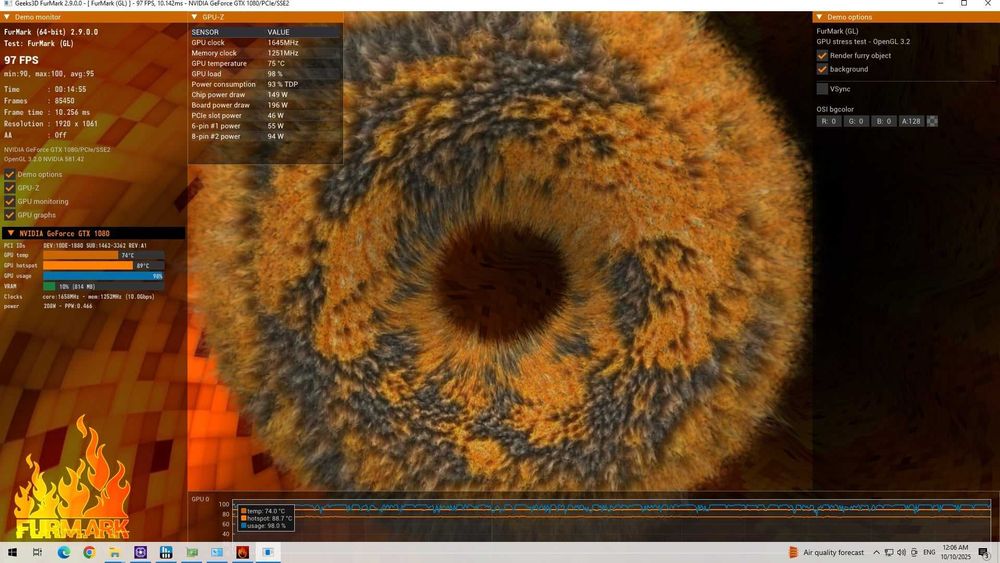Click the Board power draw 196 W row

click(265, 105)
